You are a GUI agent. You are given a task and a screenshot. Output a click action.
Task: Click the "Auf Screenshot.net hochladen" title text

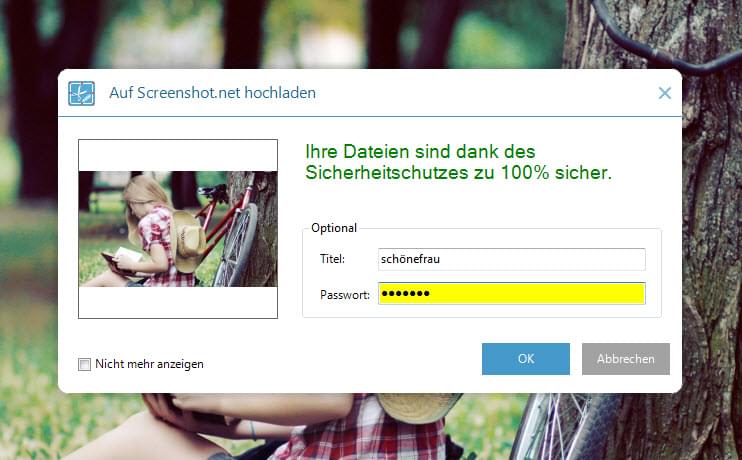click(x=212, y=93)
